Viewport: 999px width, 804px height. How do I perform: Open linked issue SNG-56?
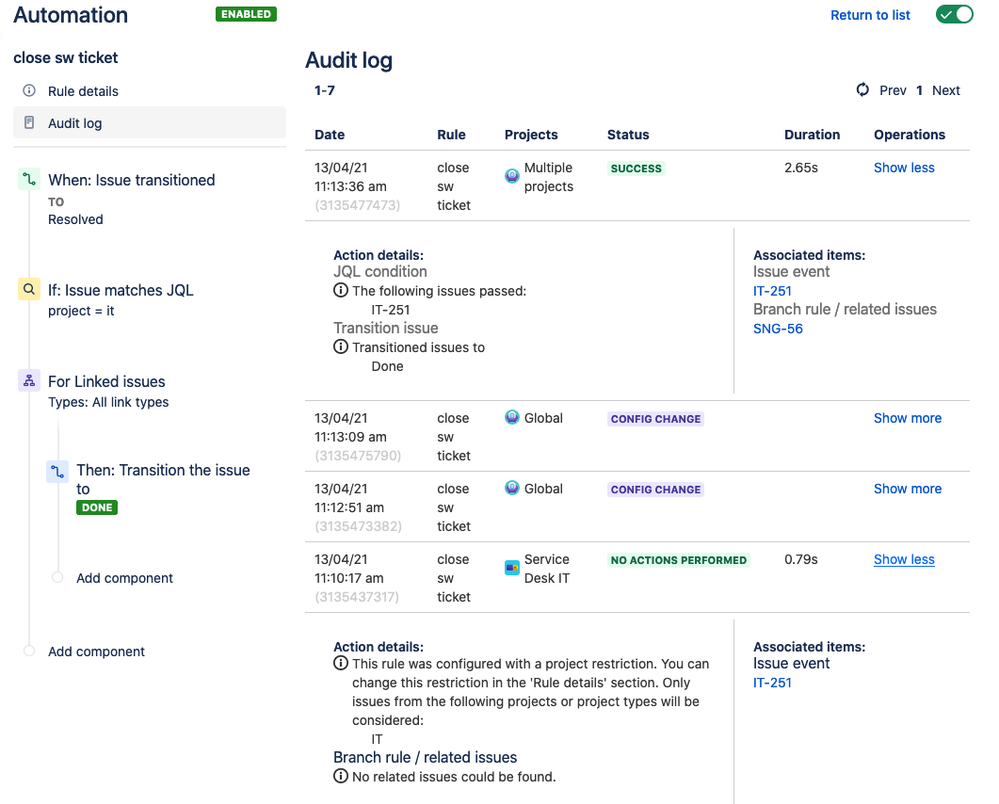pos(778,329)
